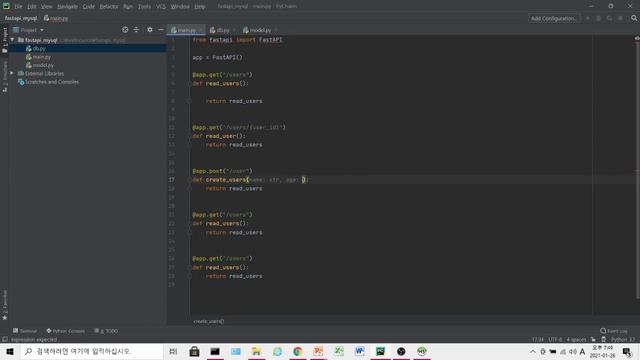Open the Tools menu
The image size is (640, 360).
(144, 7)
